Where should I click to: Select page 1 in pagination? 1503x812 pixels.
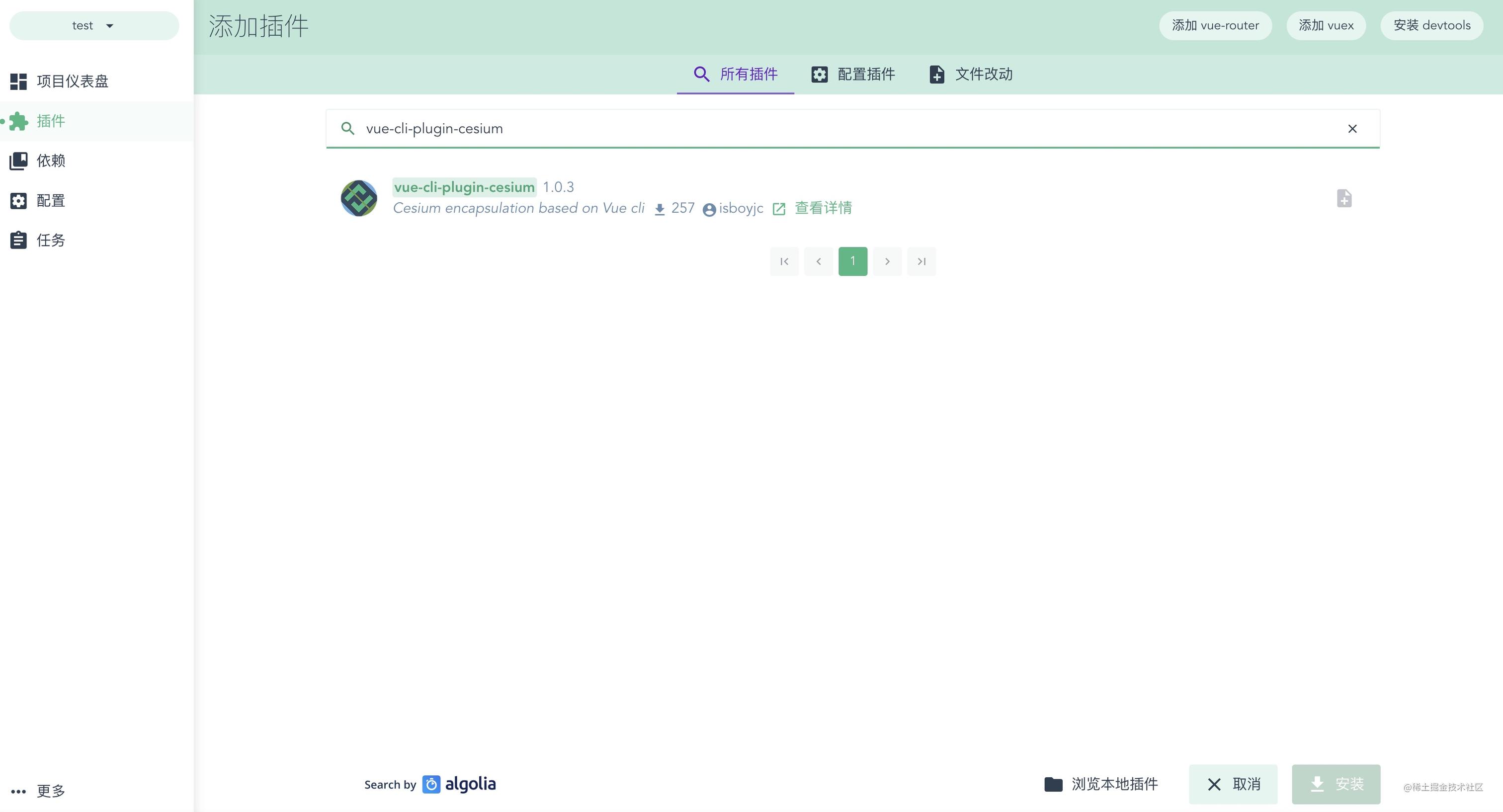pos(853,261)
